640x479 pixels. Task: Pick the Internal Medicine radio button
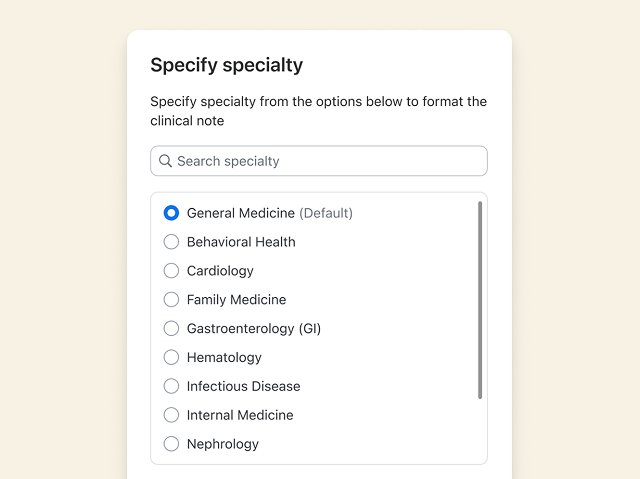point(171,415)
